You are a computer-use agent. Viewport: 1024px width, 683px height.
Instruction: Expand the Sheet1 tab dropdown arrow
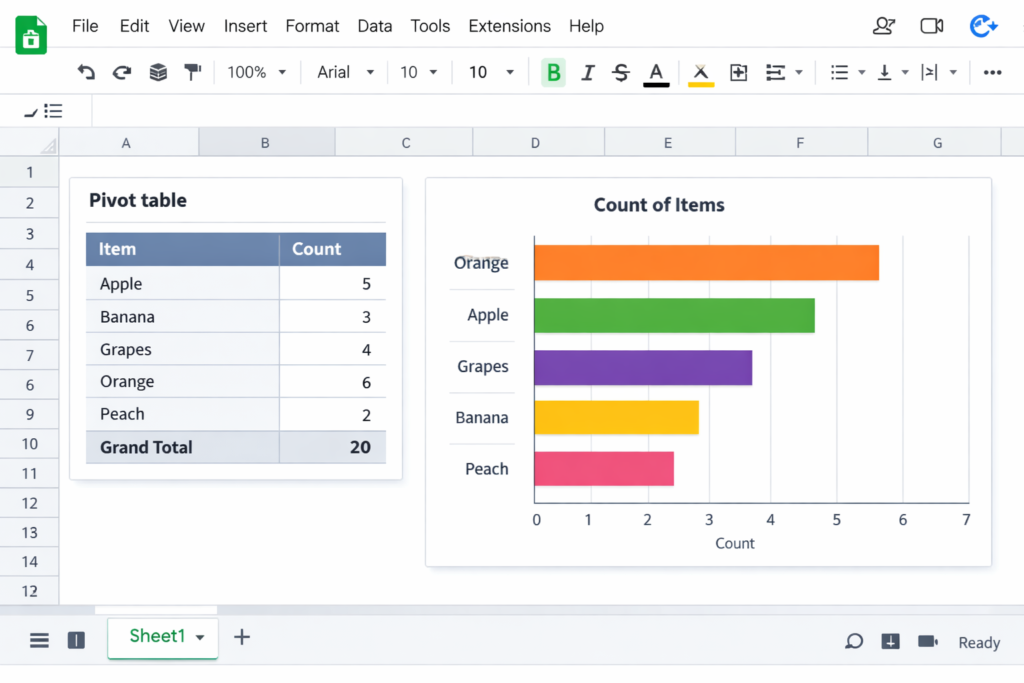(200, 638)
